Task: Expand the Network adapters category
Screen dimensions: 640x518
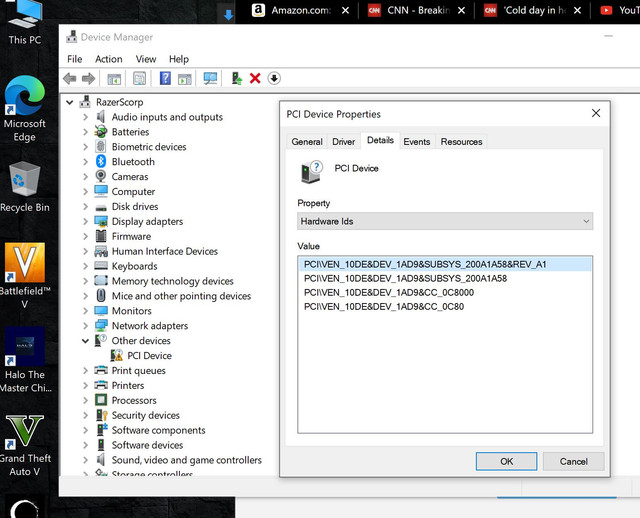Action: (85, 326)
